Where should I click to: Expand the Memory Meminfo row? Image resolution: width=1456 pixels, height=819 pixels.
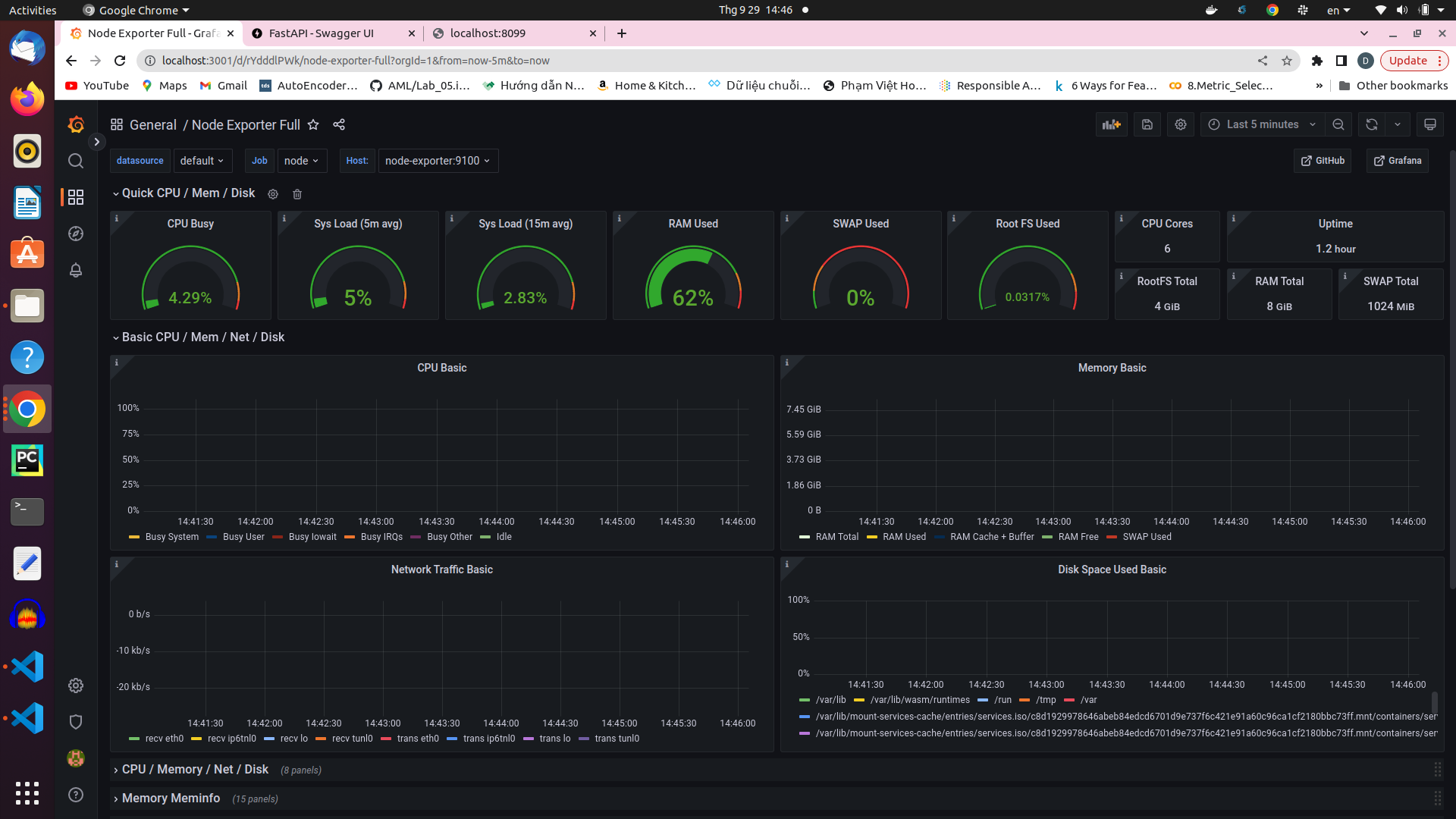[x=171, y=798]
